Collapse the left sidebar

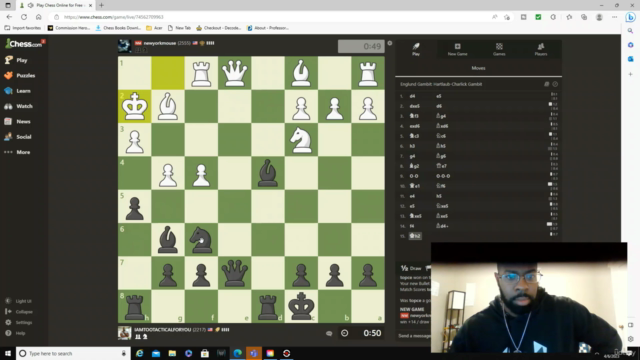(19, 311)
